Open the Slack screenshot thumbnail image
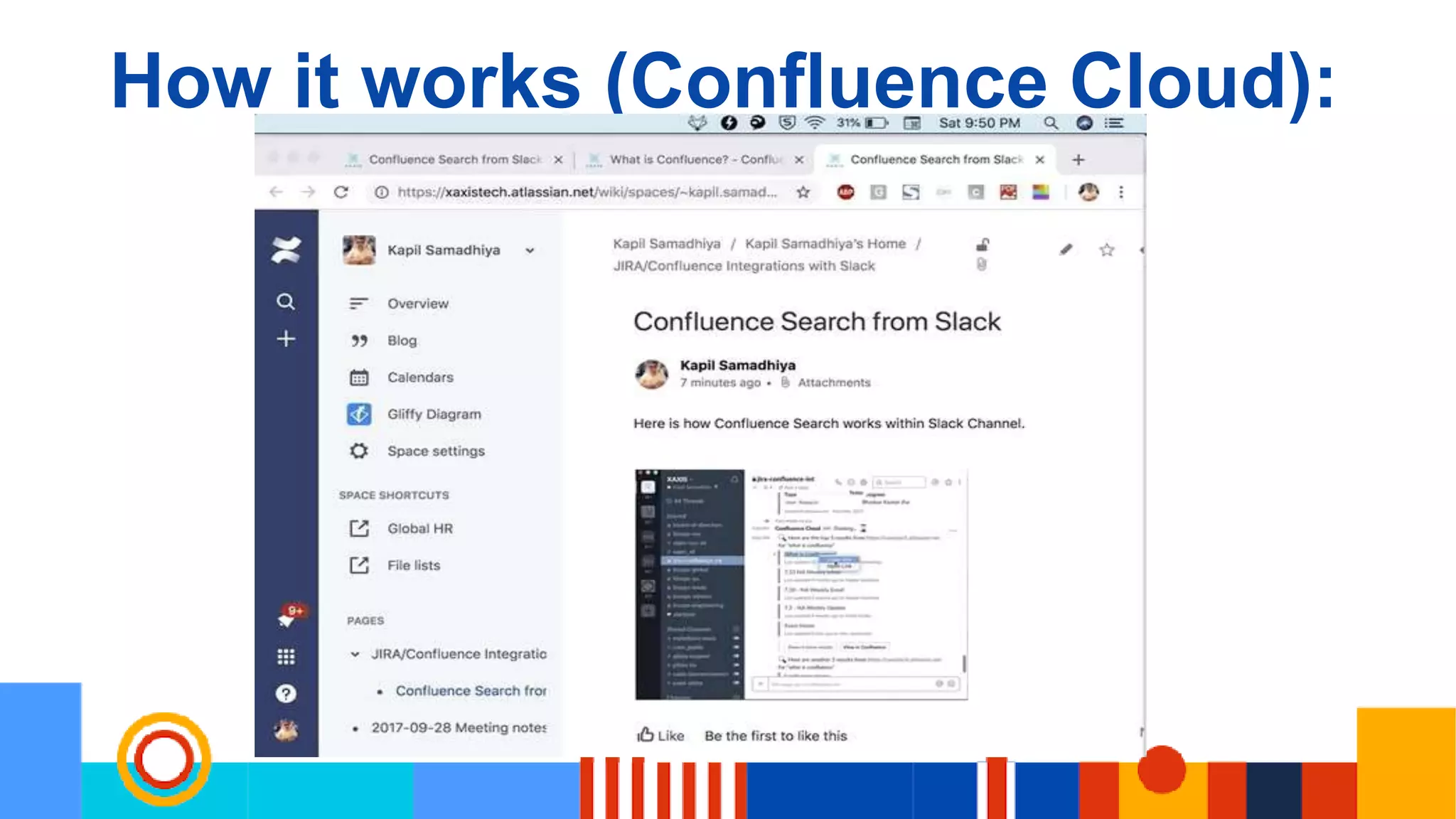Screen dimensions: 1456x819 [x=801, y=584]
